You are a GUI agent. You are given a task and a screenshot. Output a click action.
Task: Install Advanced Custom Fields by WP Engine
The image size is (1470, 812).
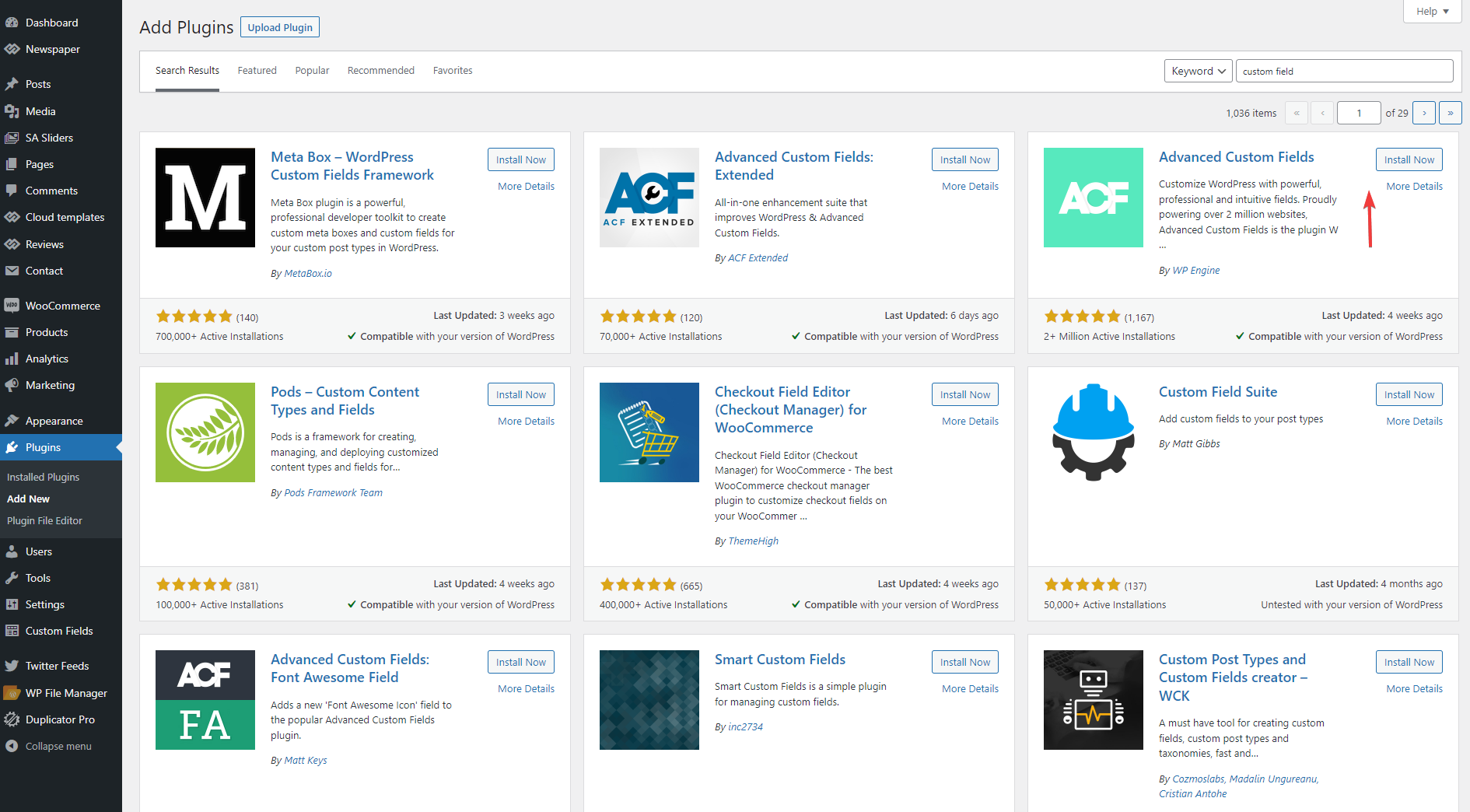(x=1409, y=159)
